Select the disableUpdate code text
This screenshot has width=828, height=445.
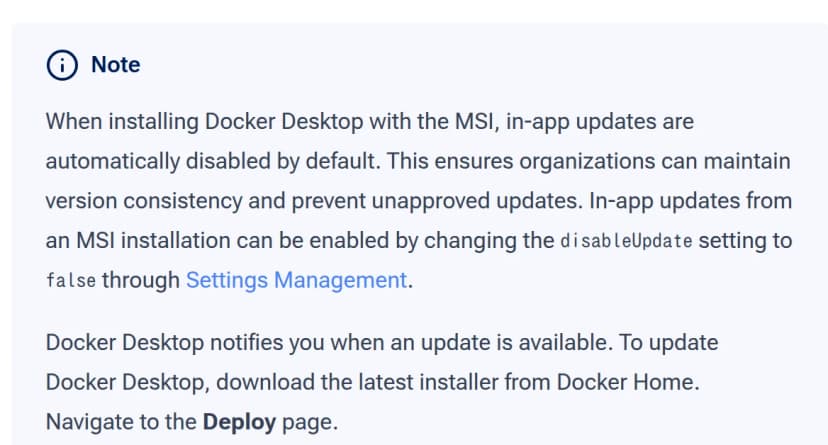pyautogui.click(x=626, y=241)
